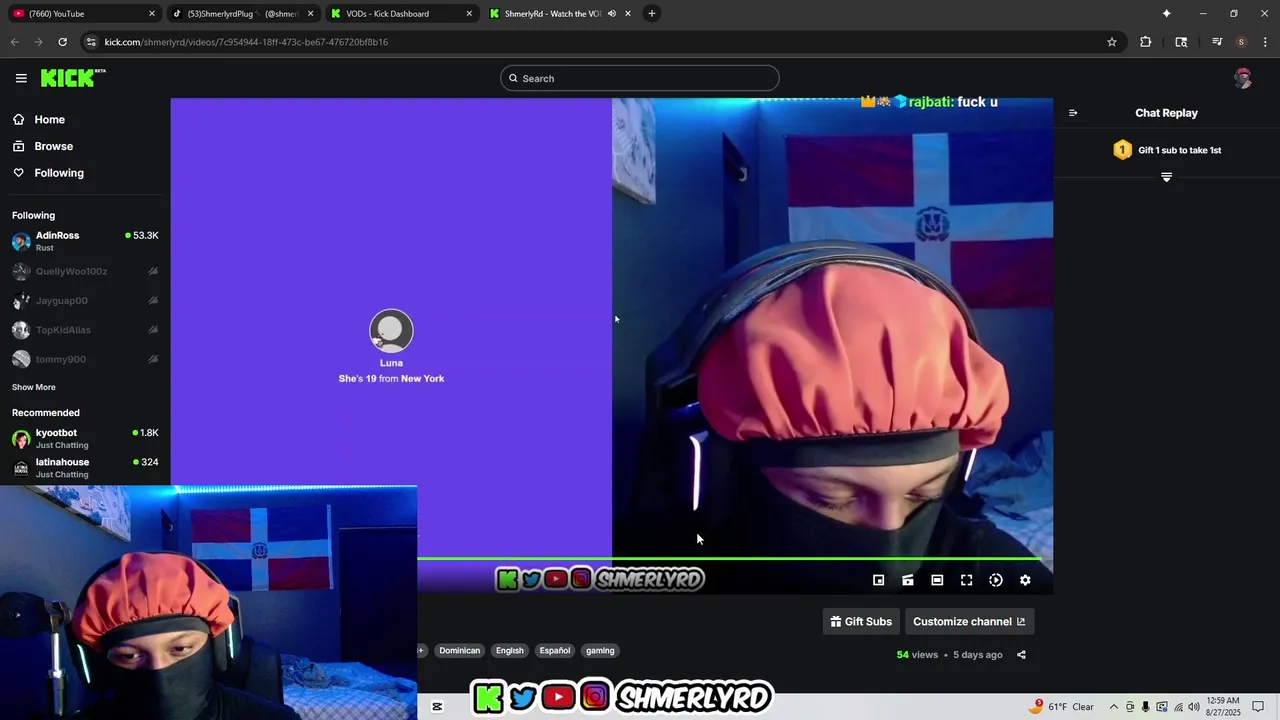Go back in browser history

click(14, 42)
